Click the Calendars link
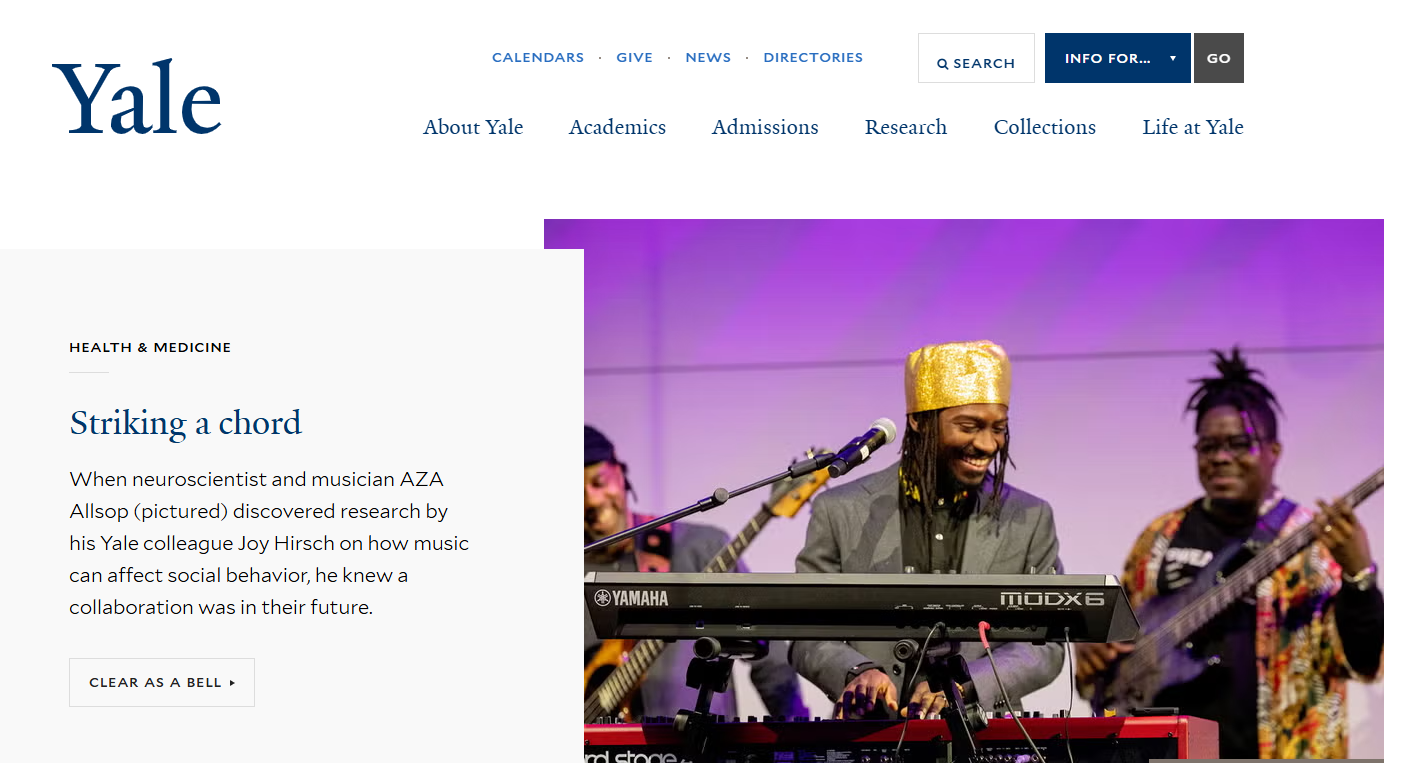The height and width of the screenshot is (763, 1422). [x=538, y=58]
